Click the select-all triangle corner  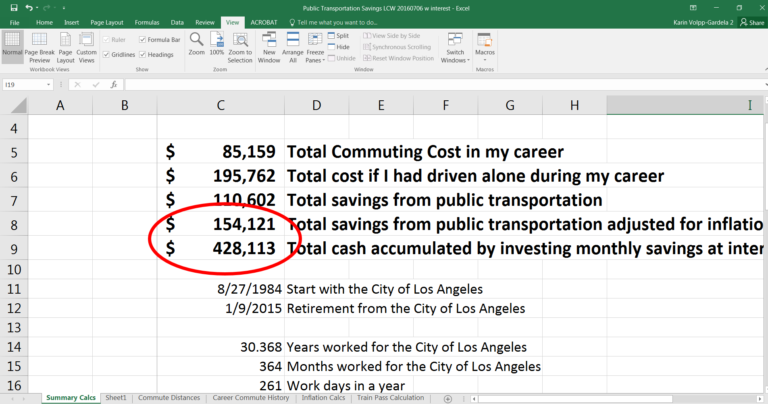coord(18,105)
